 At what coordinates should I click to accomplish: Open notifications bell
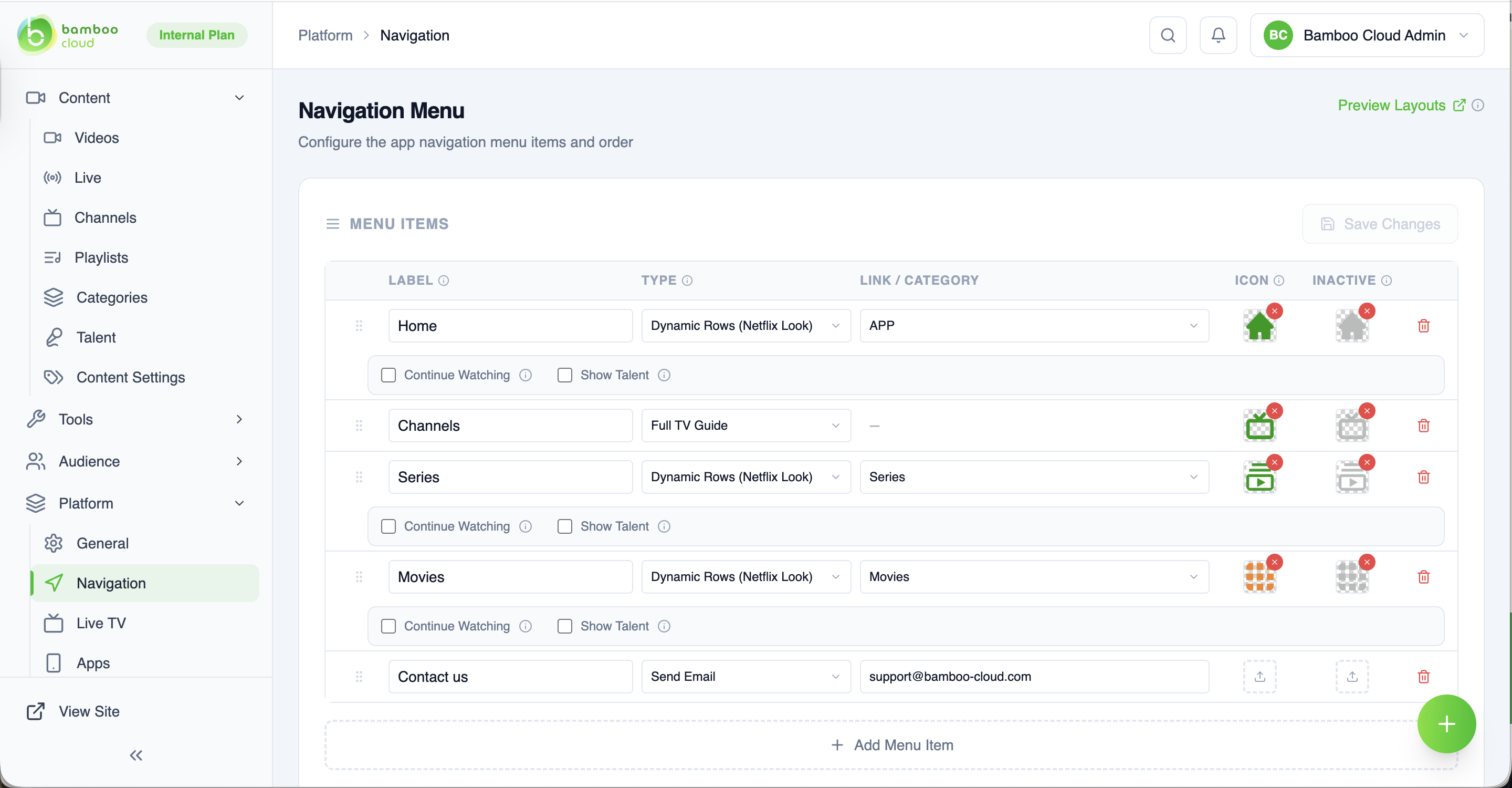coord(1218,35)
